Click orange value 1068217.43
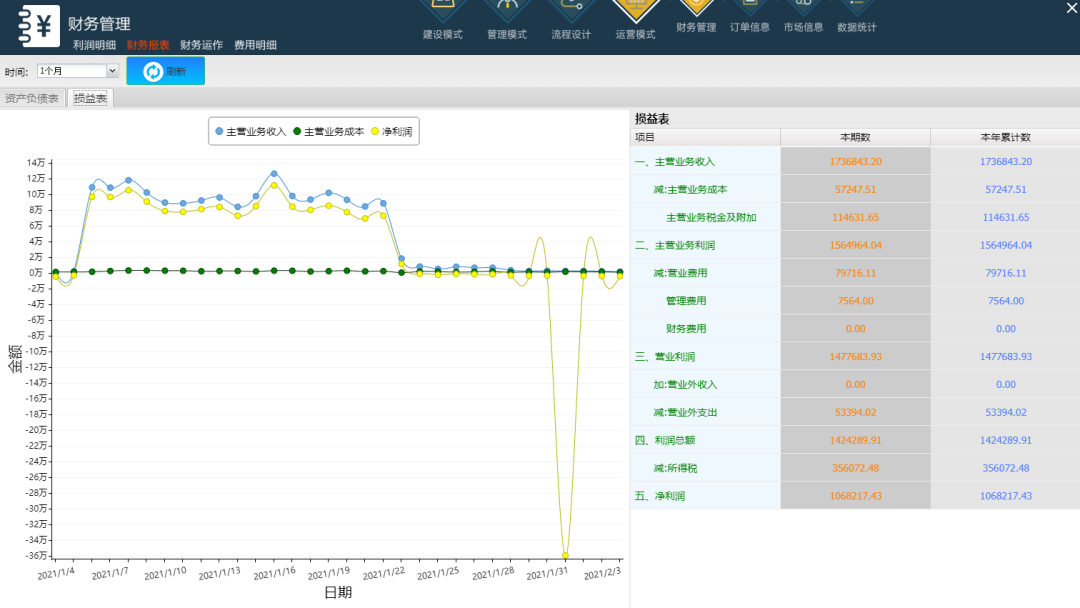 coord(855,496)
